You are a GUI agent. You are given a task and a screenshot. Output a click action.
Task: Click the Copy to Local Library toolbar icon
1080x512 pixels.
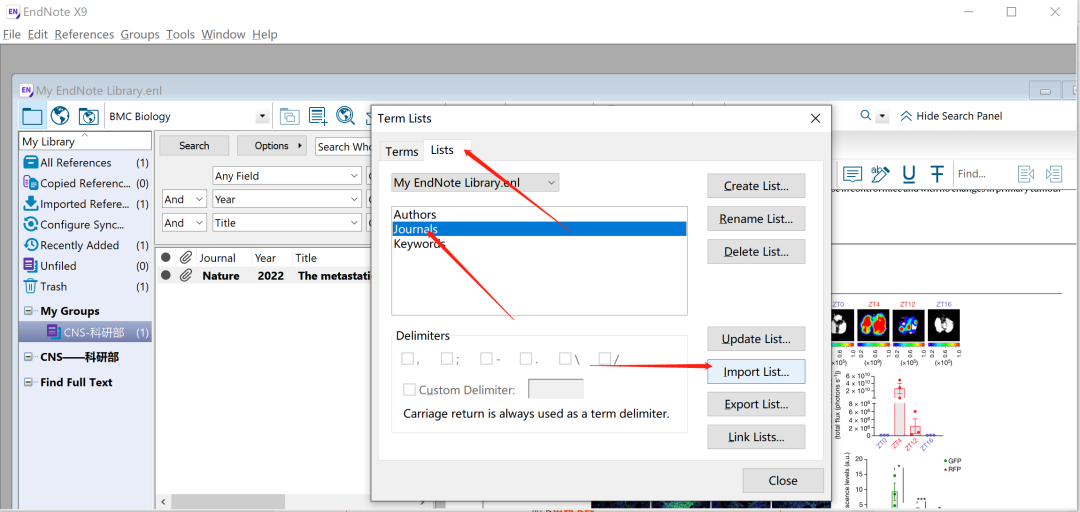(x=289, y=116)
